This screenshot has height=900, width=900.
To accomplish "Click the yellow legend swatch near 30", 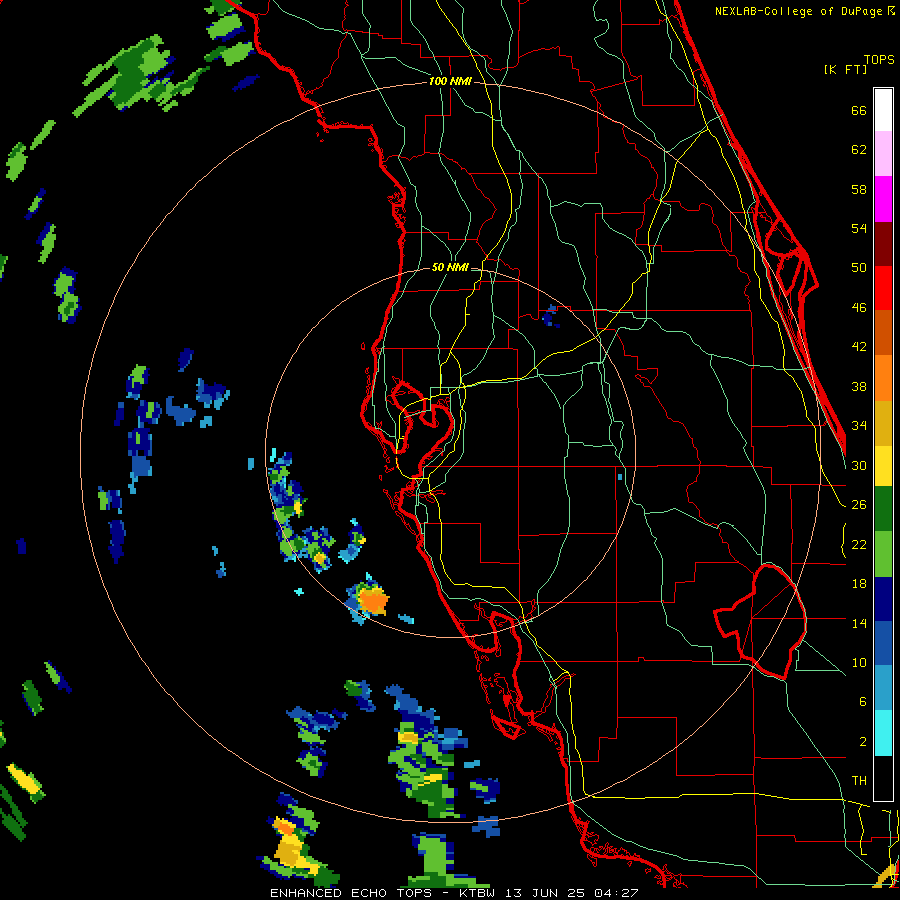I will pyautogui.click(x=883, y=466).
